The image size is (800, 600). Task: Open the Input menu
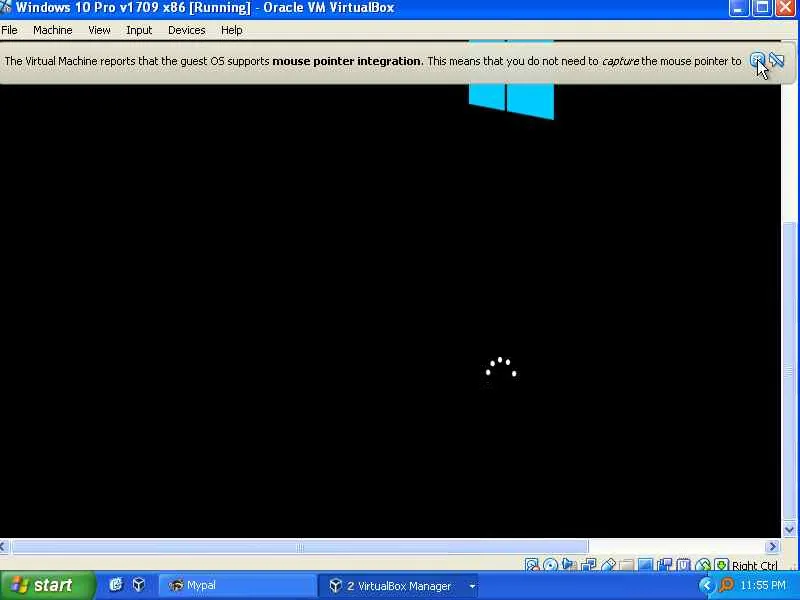coord(139,30)
